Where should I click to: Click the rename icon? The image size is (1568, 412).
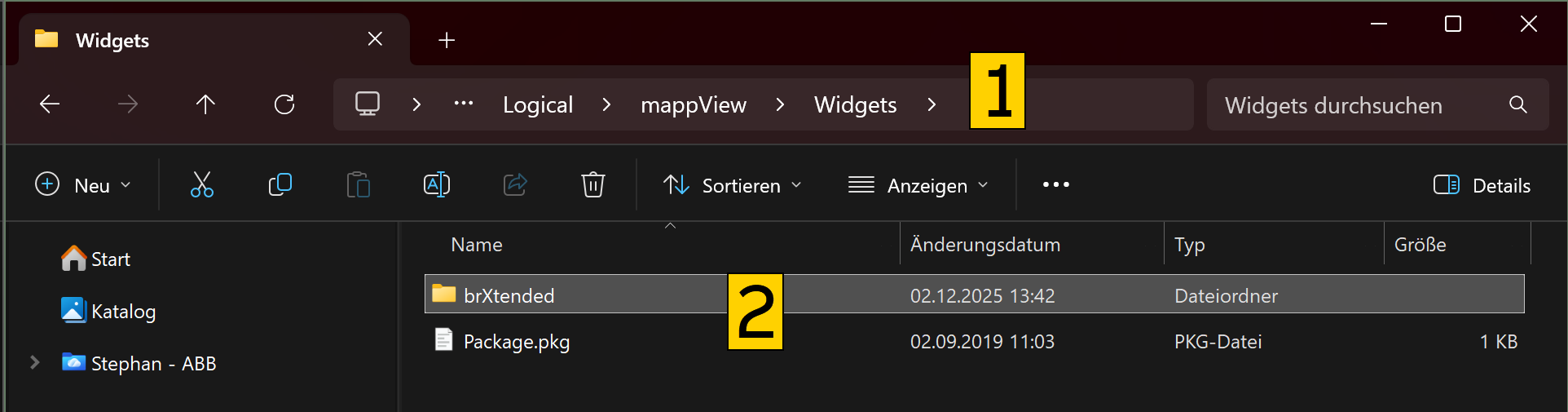point(437,185)
